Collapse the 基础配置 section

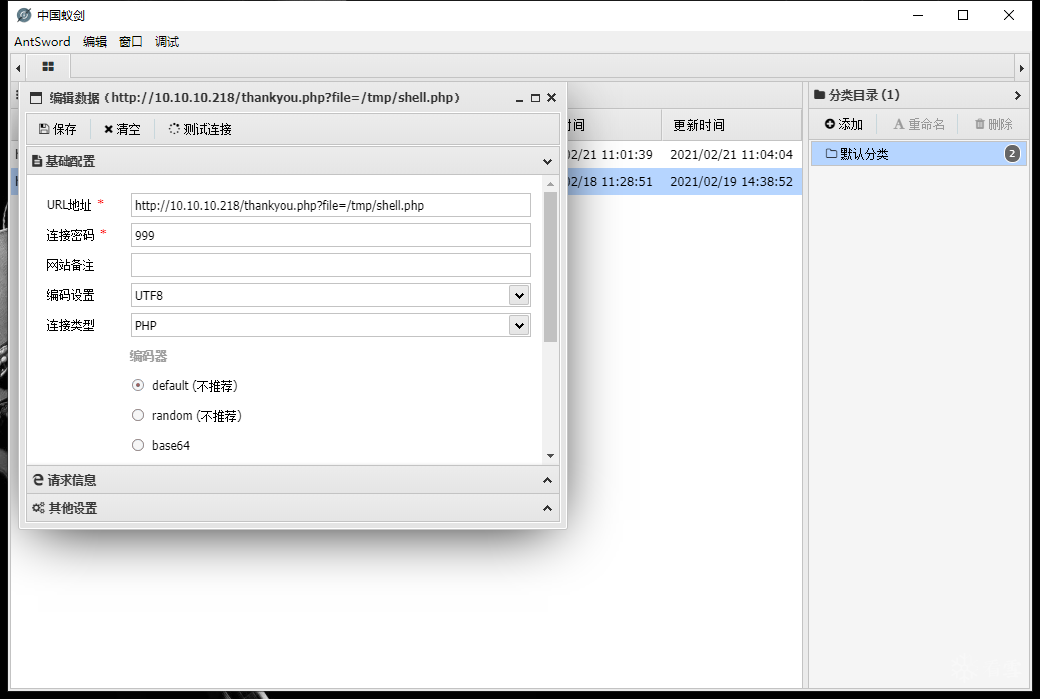pos(547,161)
